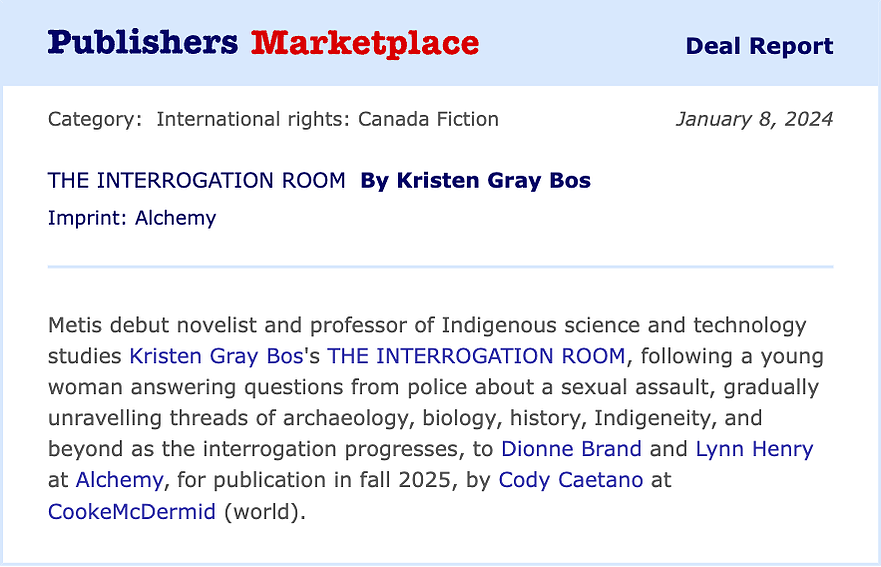Click the Publishers Marketplace logo
The width and height of the screenshot is (881, 567).
coord(263,43)
